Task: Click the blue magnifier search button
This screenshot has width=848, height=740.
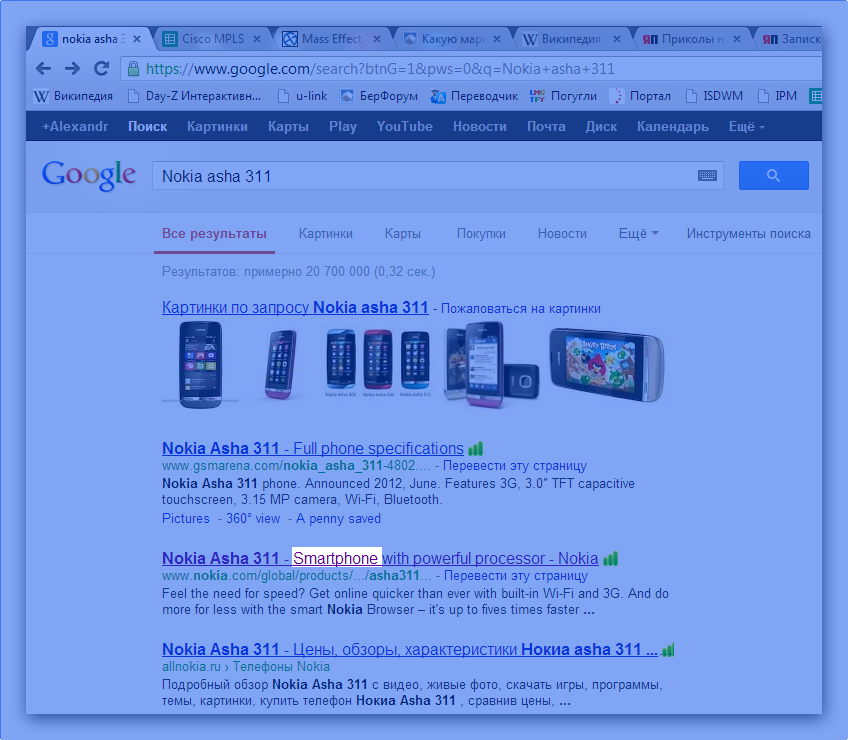Action: pyautogui.click(x=773, y=175)
